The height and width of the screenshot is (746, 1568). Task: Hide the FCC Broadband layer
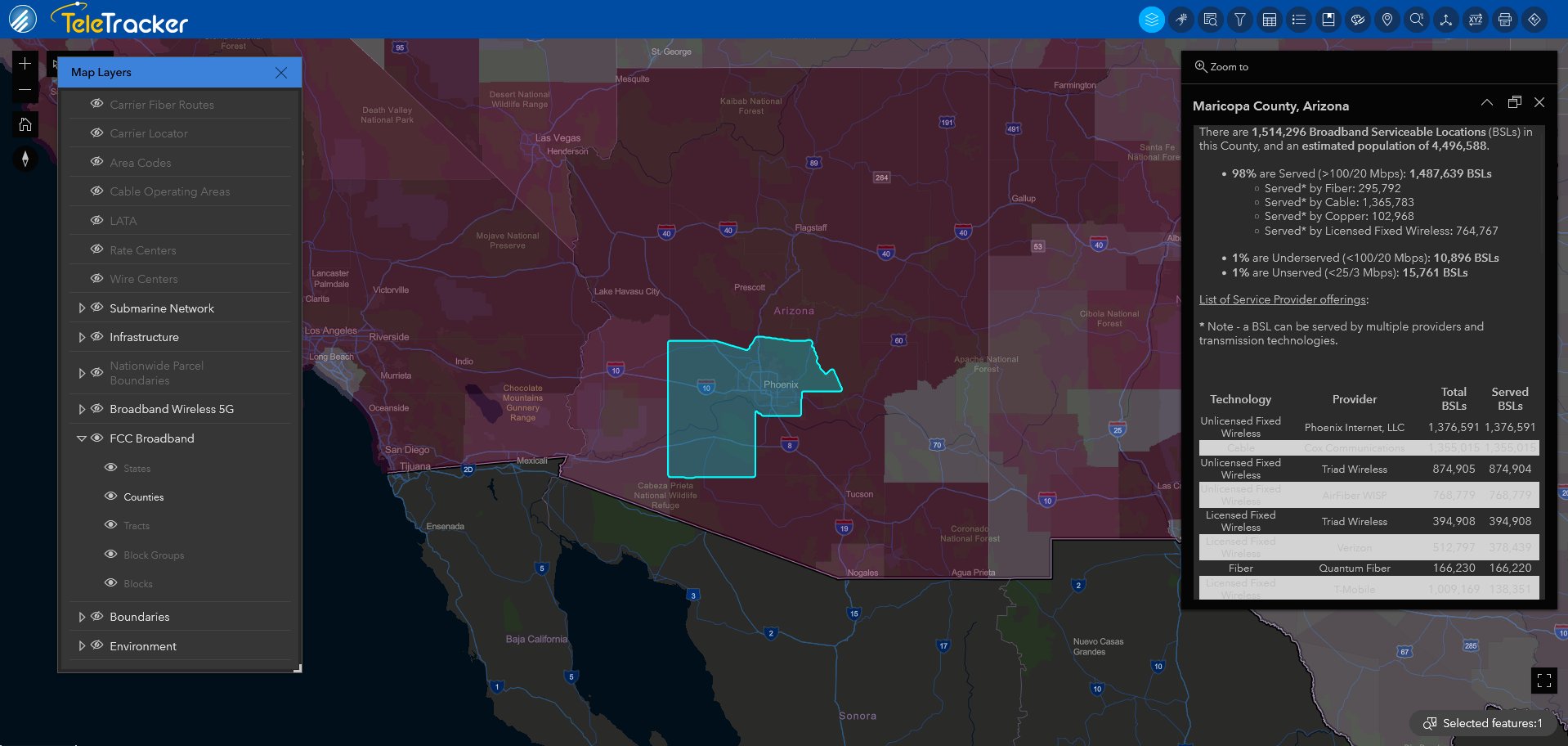96,438
